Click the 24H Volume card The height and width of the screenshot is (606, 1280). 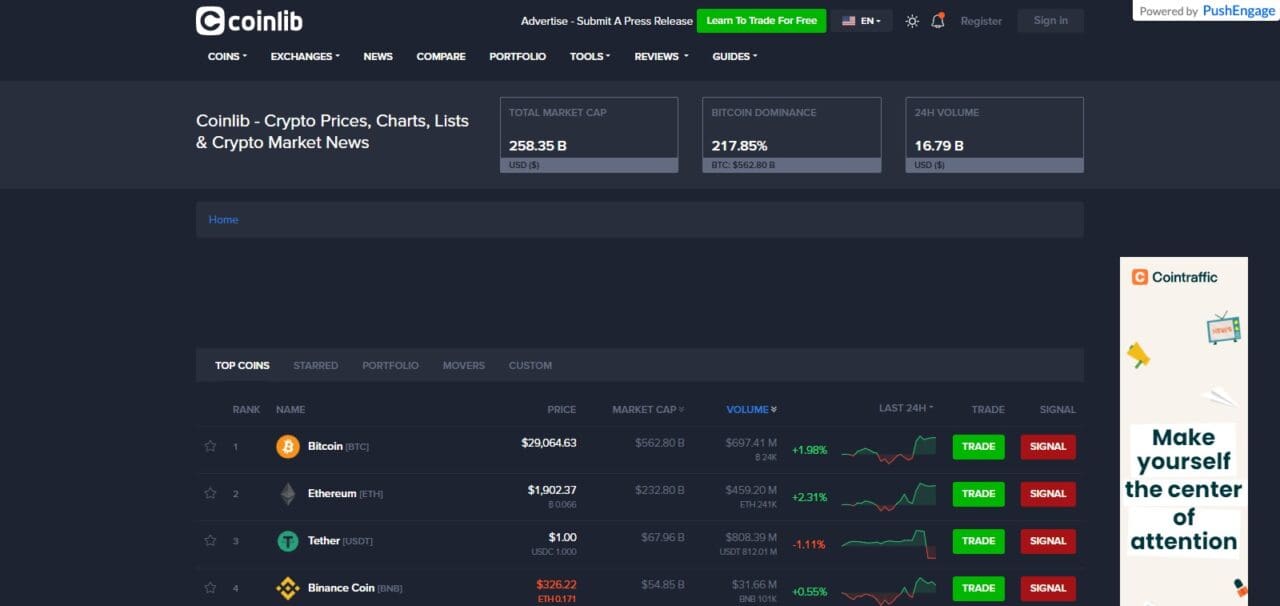(995, 135)
